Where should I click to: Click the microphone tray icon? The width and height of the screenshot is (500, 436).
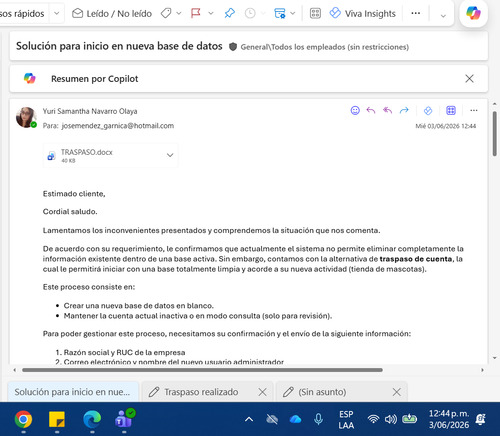pyautogui.click(x=318, y=419)
